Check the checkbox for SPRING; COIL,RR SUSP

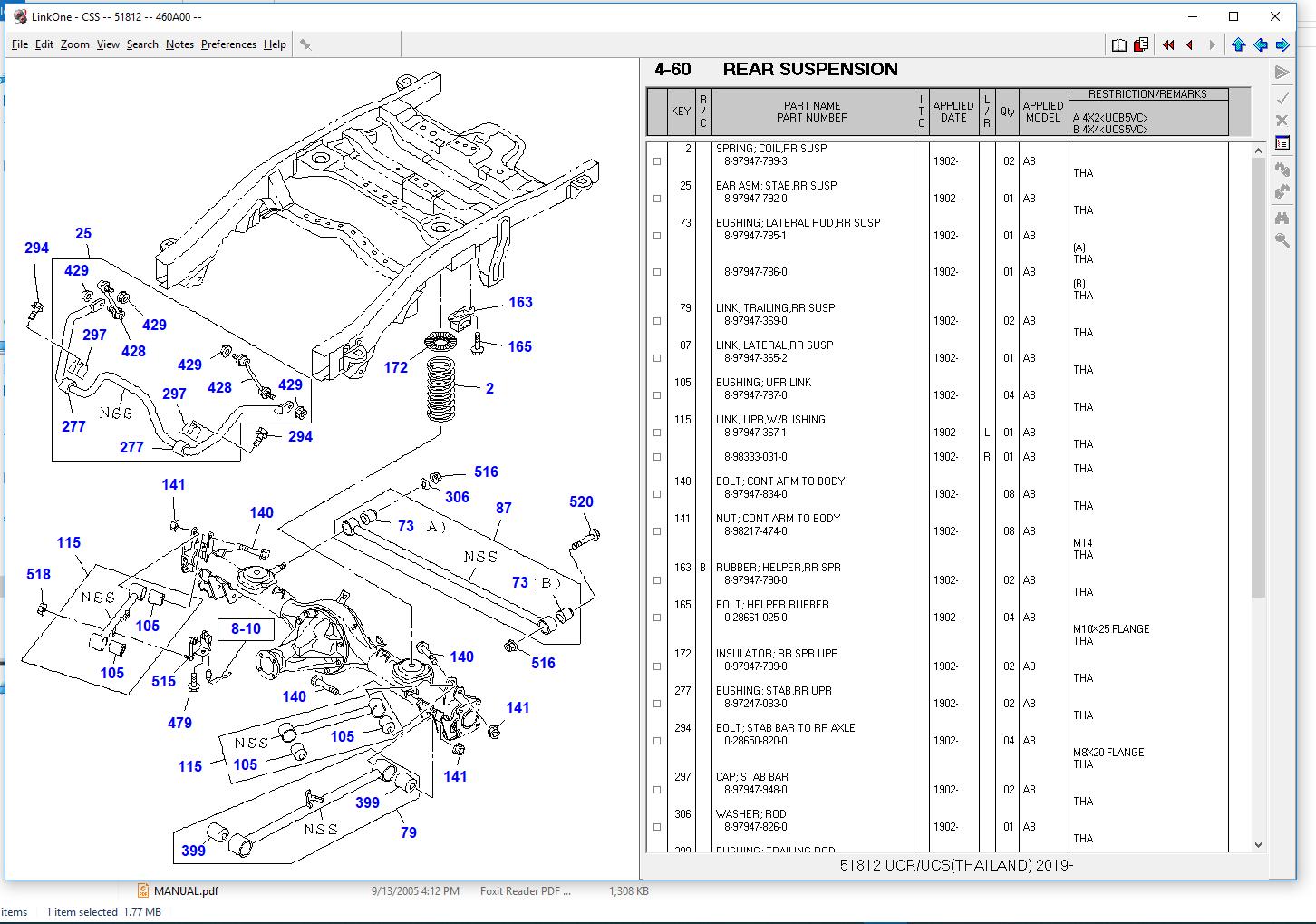[656, 160]
